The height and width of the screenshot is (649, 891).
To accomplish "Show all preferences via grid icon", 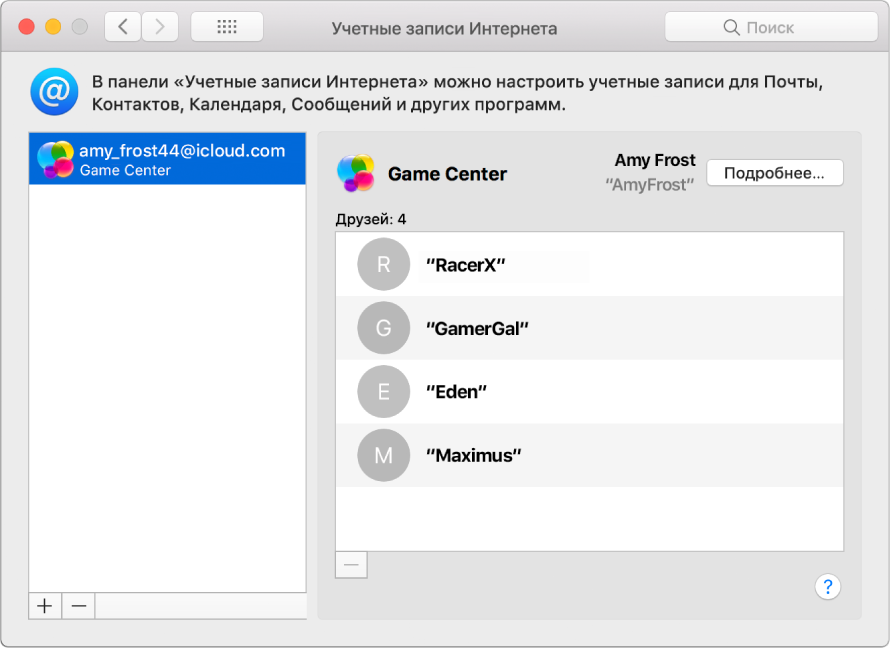I will [227, 27].
